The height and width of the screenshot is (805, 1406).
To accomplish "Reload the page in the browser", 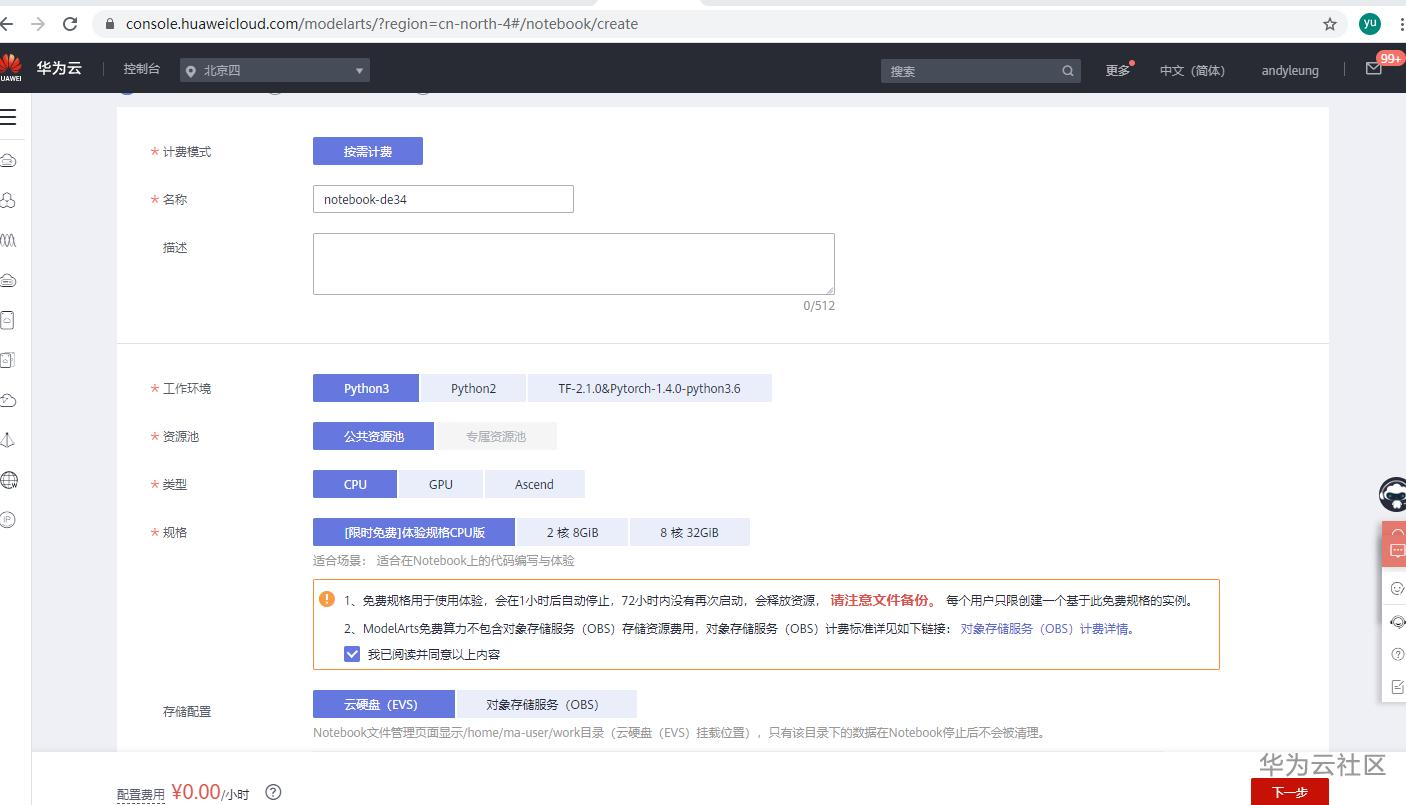I will pyautogui.click(x=70, y=24).
